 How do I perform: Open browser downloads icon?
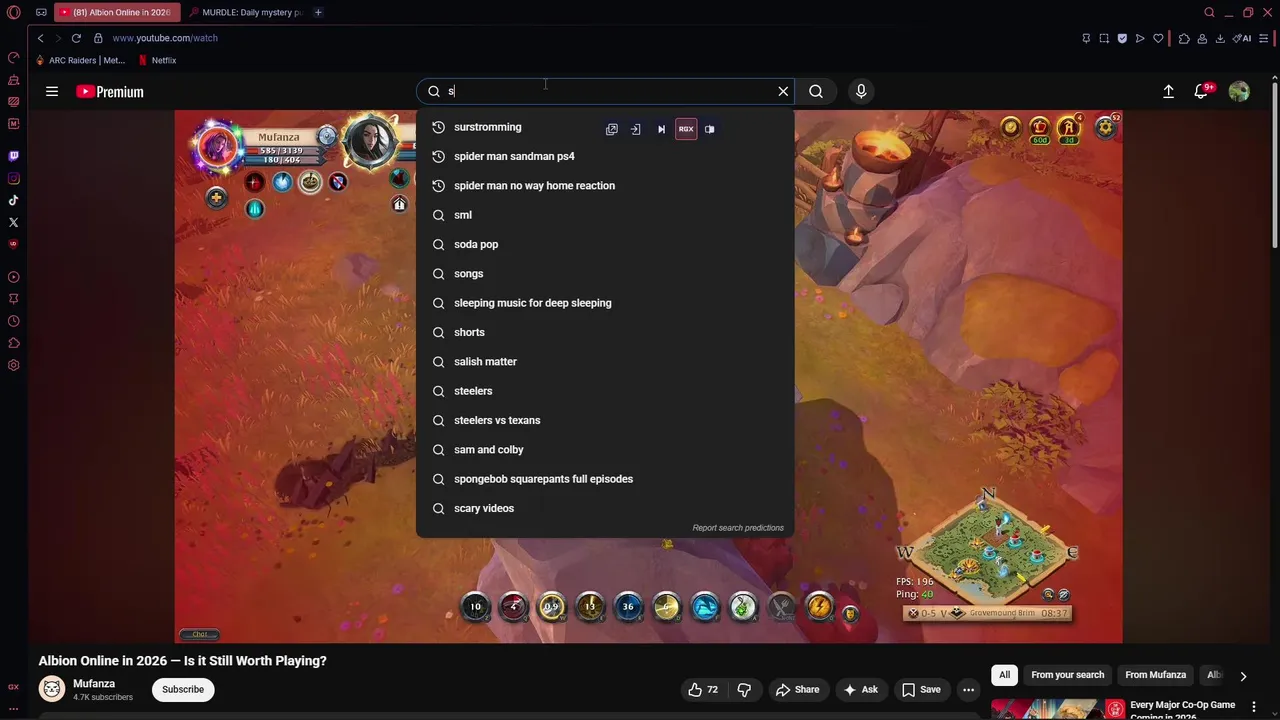tap(1220, 38)
